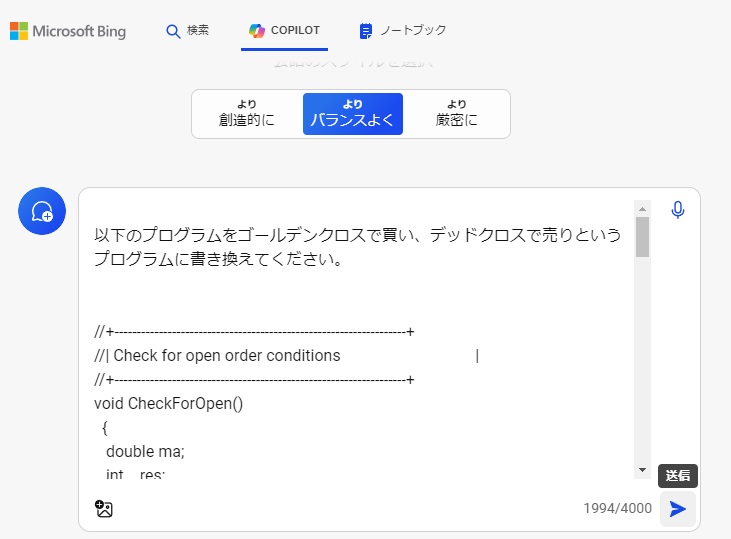The image size is (731, 539).
Task: Open the ノートブック tab
Action: coord(412,31)
